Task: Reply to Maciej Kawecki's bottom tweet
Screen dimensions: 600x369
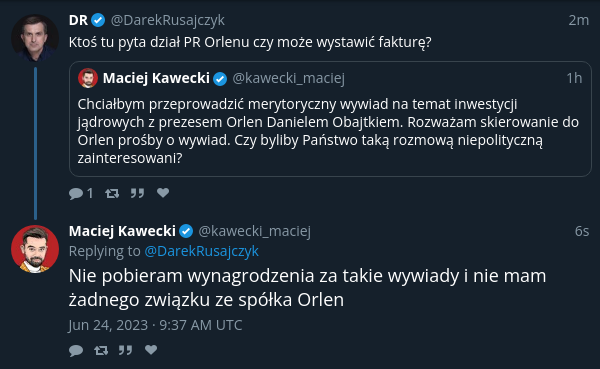Action: (76, 350)
